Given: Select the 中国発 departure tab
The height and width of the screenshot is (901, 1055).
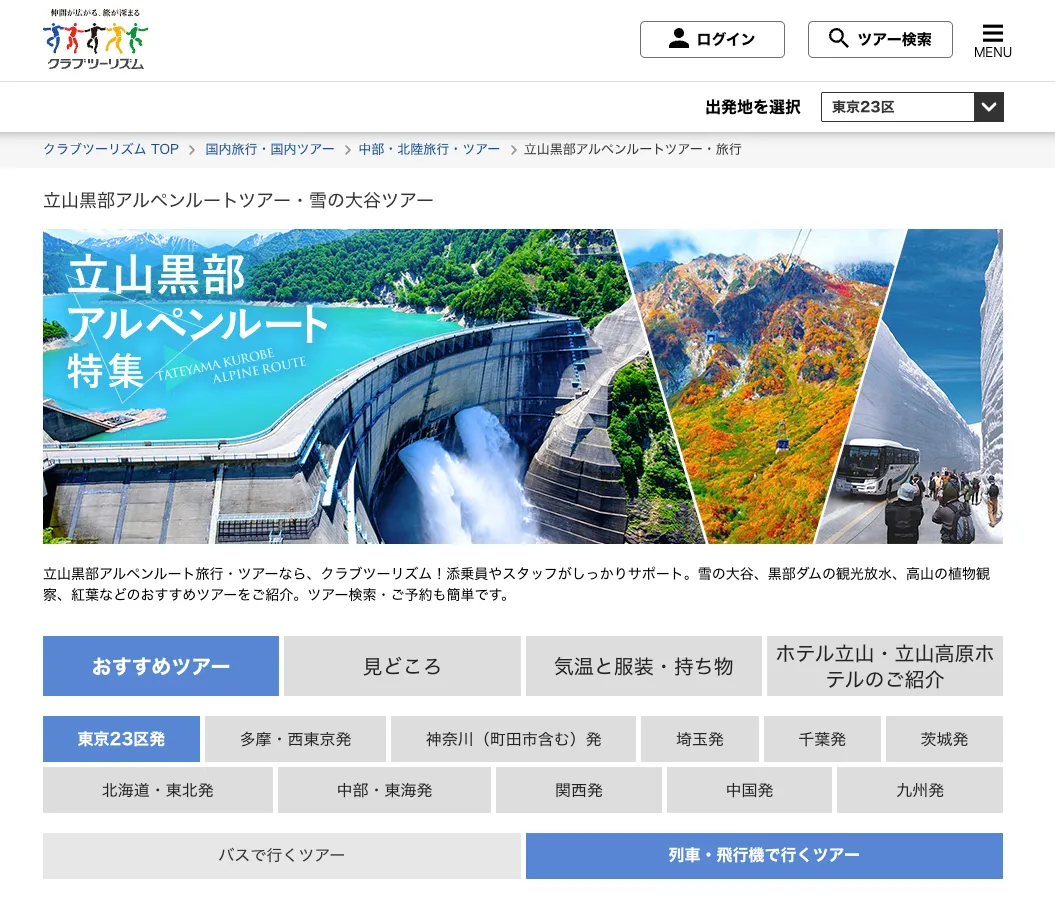Looking at the screenshot, I should pyautogui.click(x=750, y=790).
